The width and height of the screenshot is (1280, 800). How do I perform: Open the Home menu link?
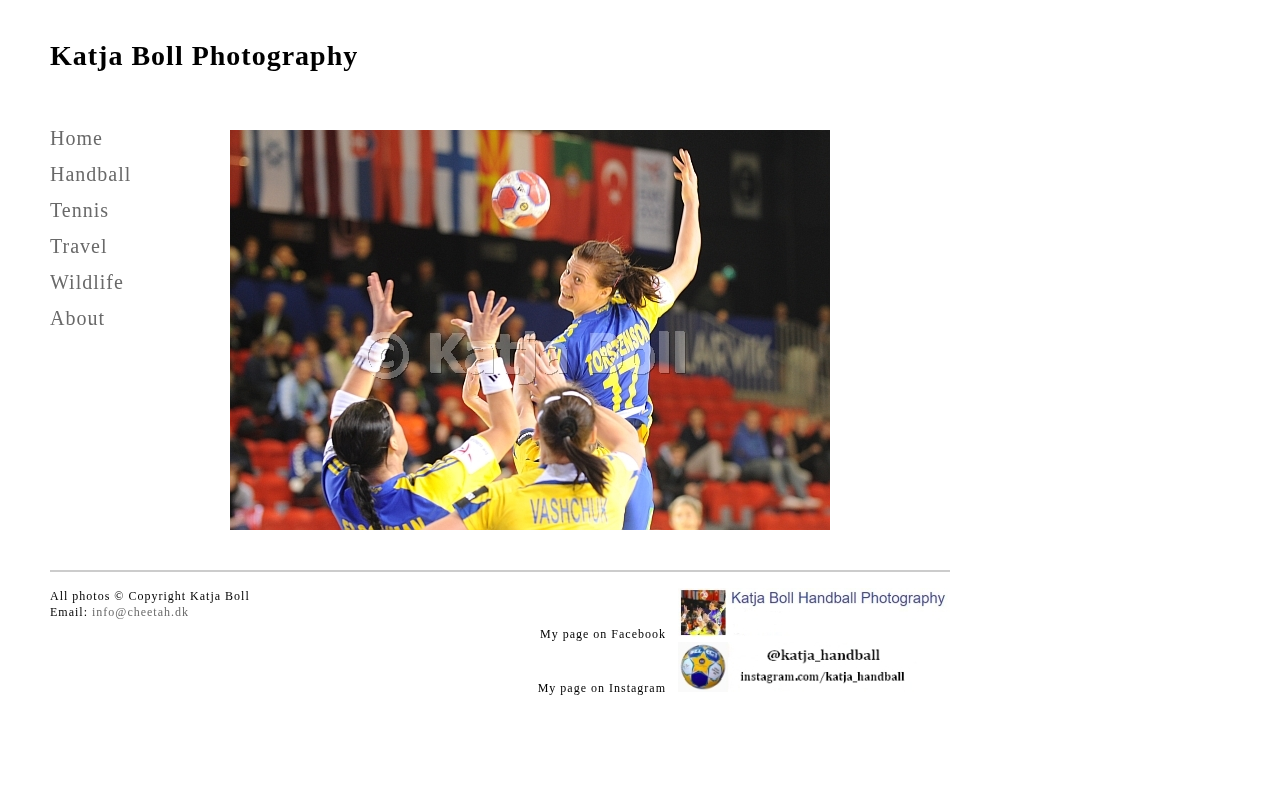(76, 139)
